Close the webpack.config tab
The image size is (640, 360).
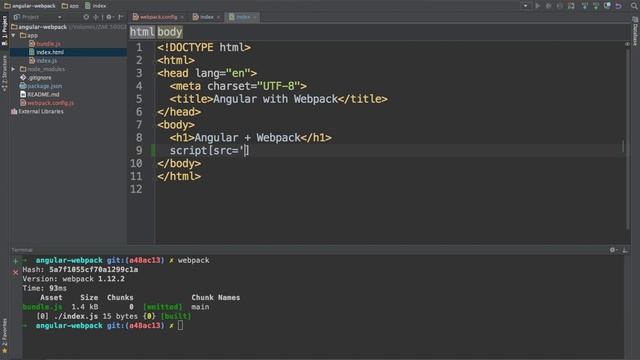182,17
